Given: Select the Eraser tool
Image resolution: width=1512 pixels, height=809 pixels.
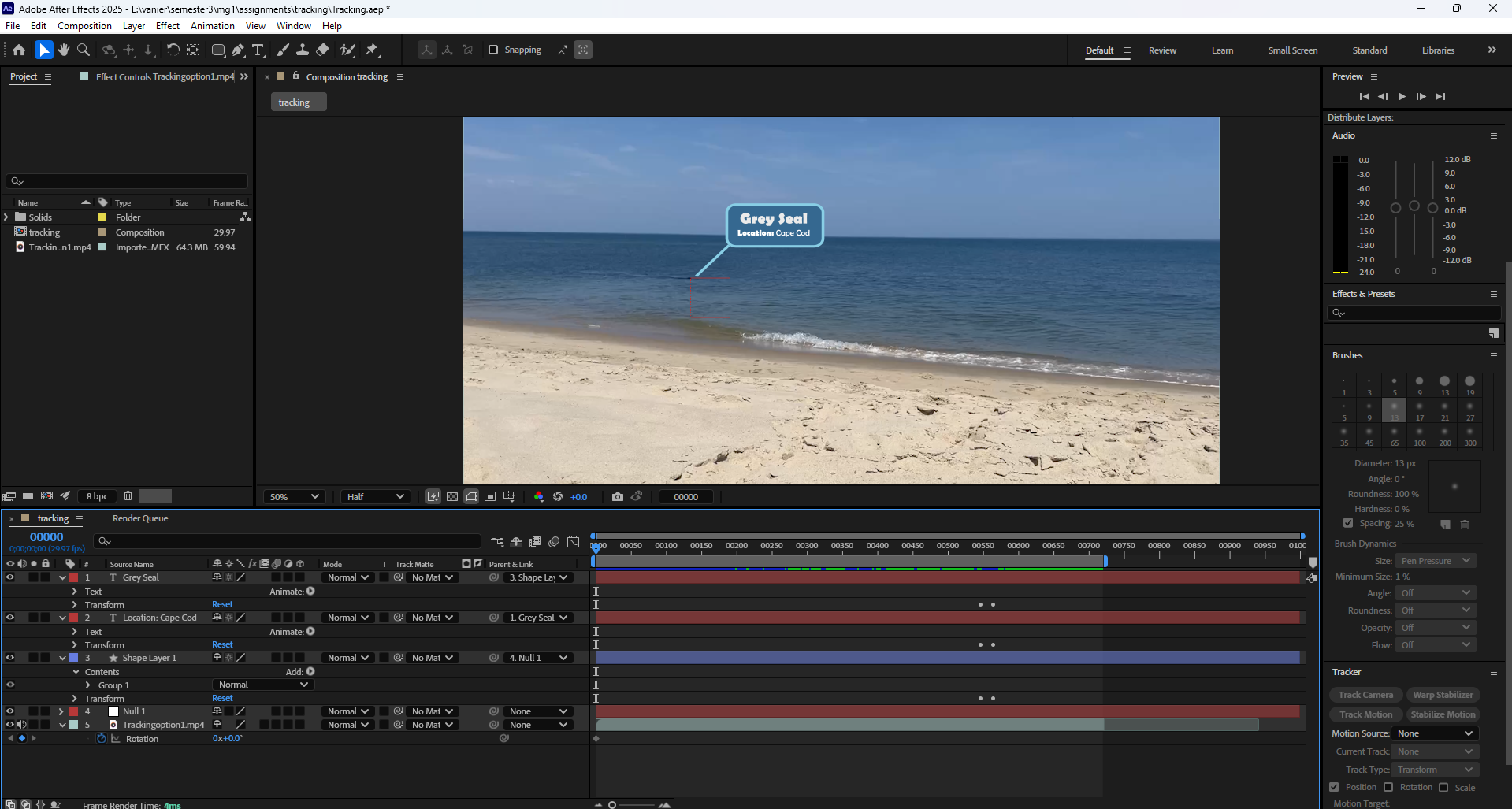Looking at the screenshot, I should coord(323,50).
